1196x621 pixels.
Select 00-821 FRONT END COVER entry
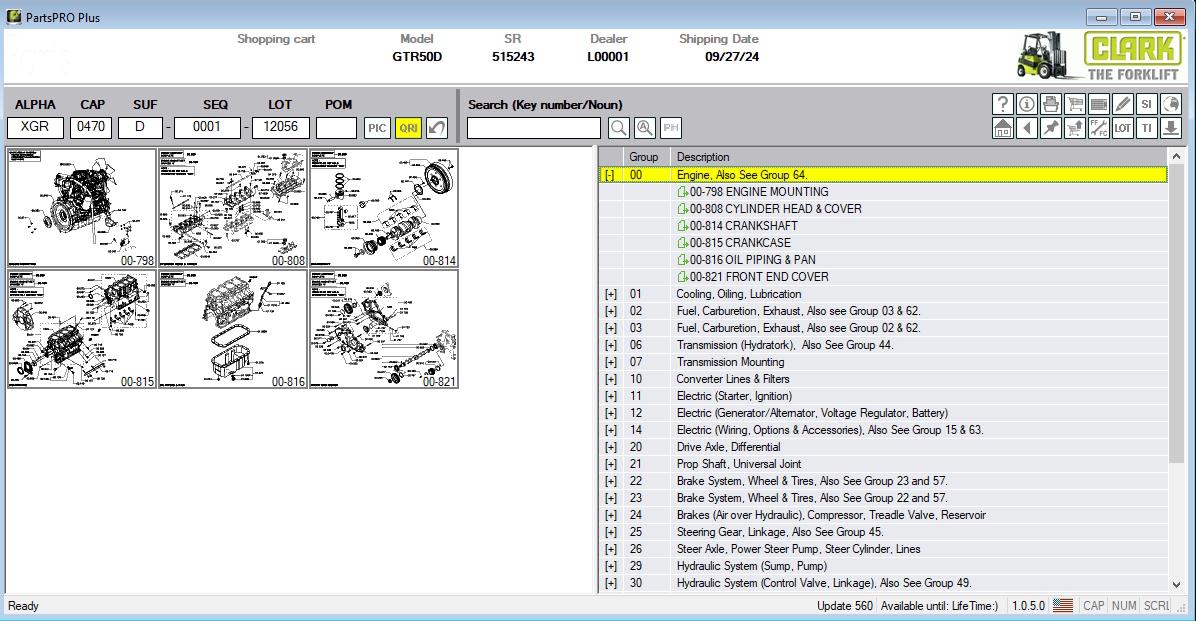(x=759, y=277)
